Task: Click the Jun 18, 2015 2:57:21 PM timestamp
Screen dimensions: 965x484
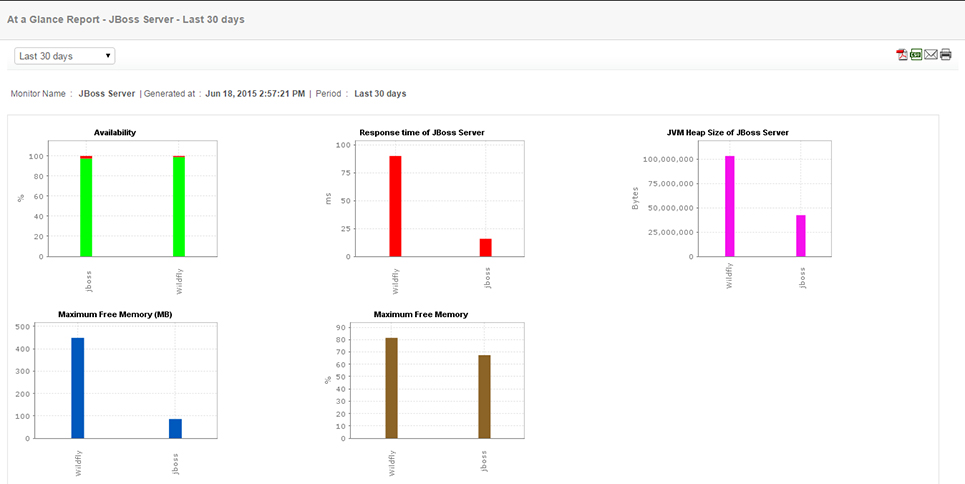Action: tap(255, 94)
